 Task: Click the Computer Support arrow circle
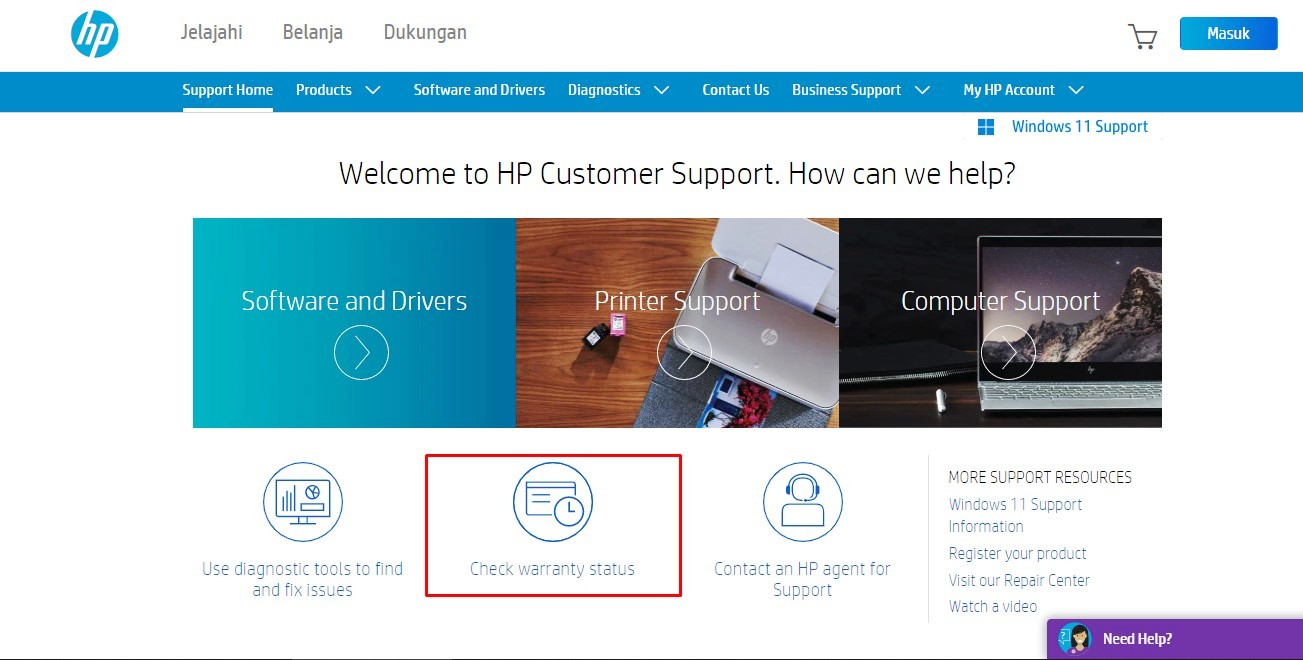[x=1007, y=352]
